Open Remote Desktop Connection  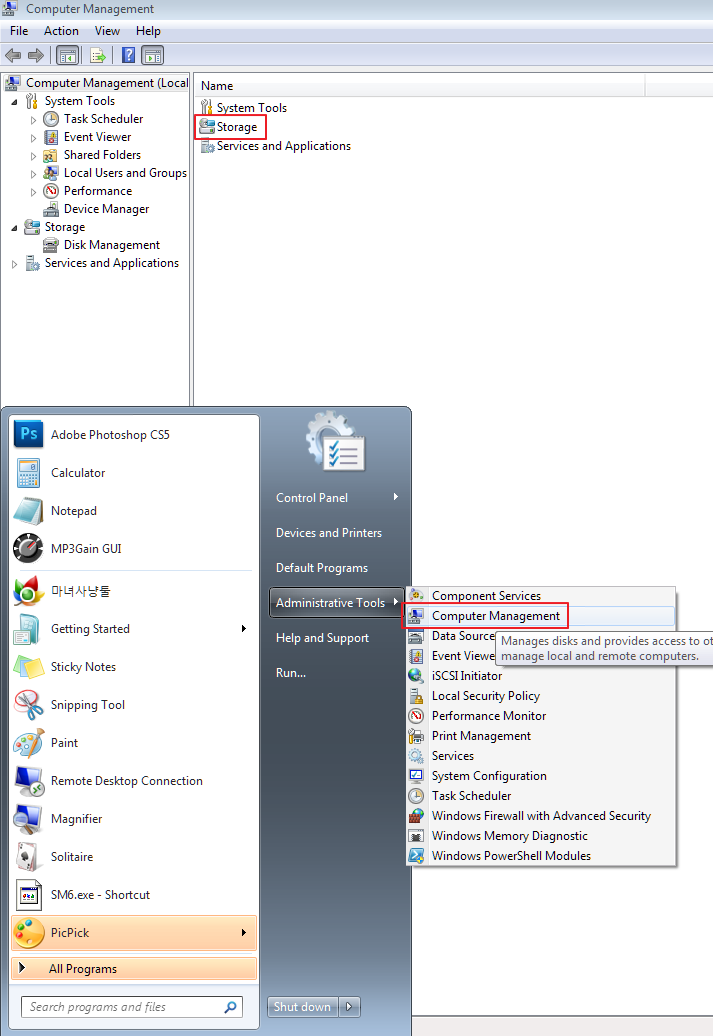[x=134, y=781]
